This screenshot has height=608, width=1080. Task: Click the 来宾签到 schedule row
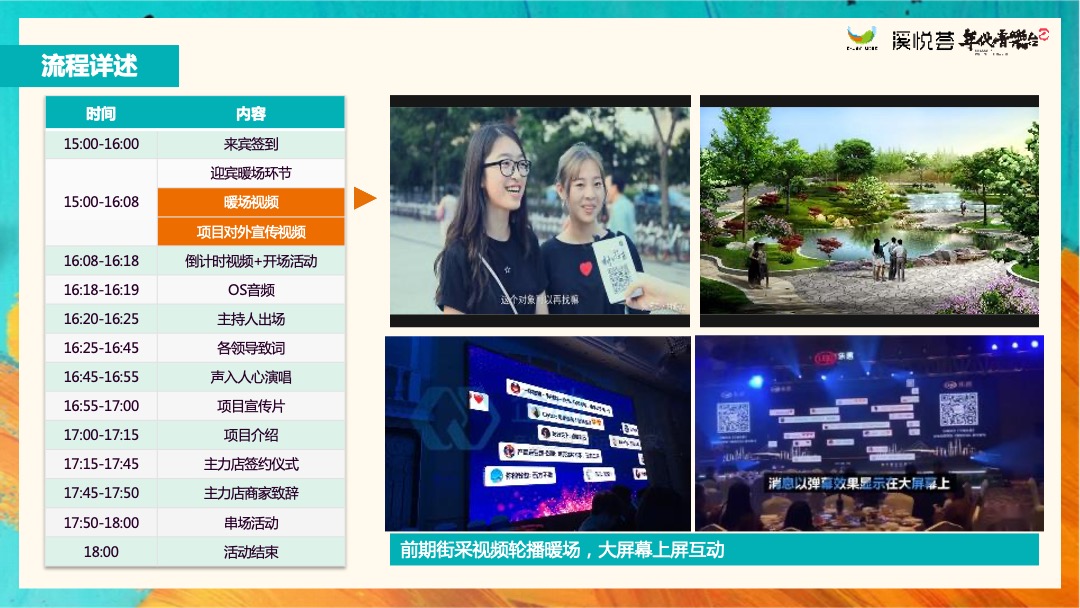(250, 143)
